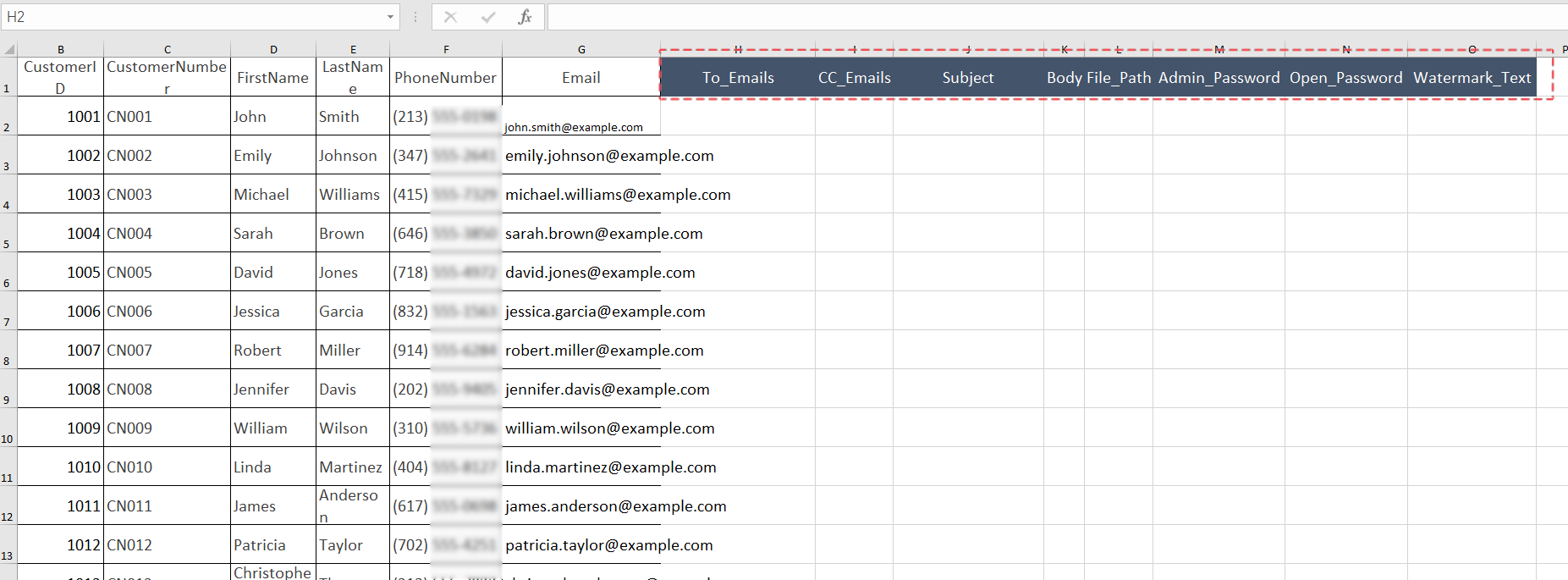Select column G header
The height and width of the screenshot is (580, 1568).
pyautogui.click(x=581, y=49)
